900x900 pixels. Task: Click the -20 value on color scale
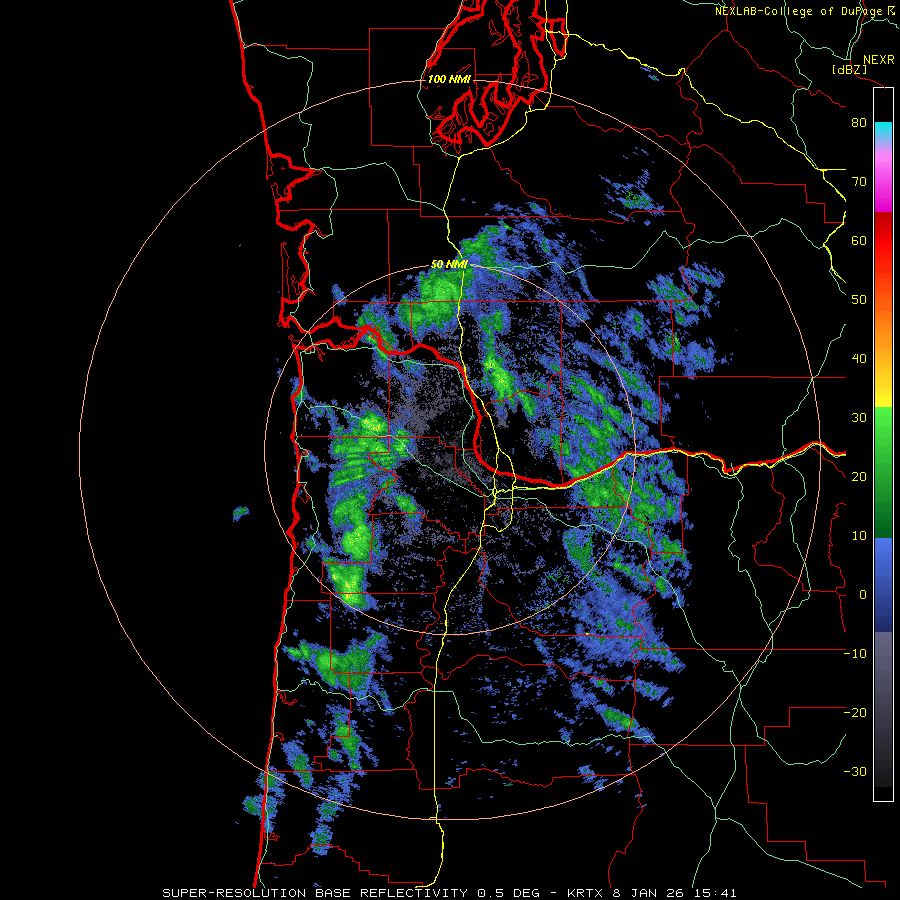point(855,712)
